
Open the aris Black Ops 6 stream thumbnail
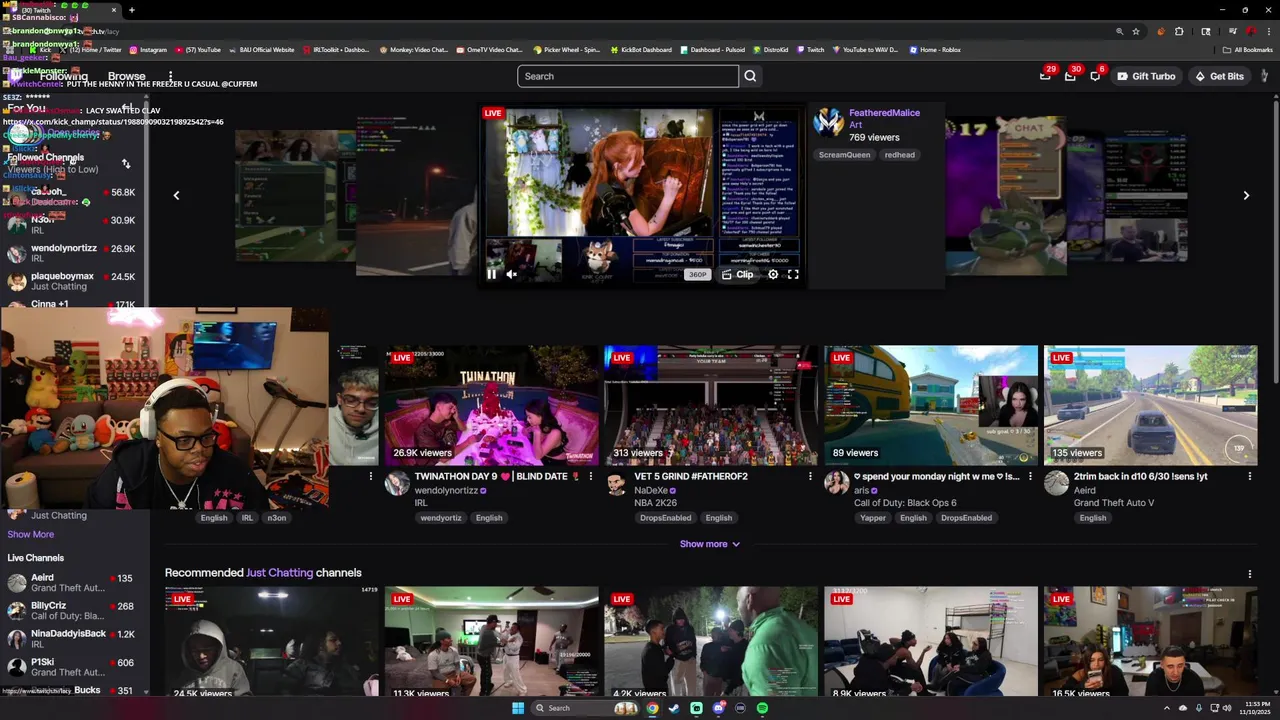pos(931,405)
